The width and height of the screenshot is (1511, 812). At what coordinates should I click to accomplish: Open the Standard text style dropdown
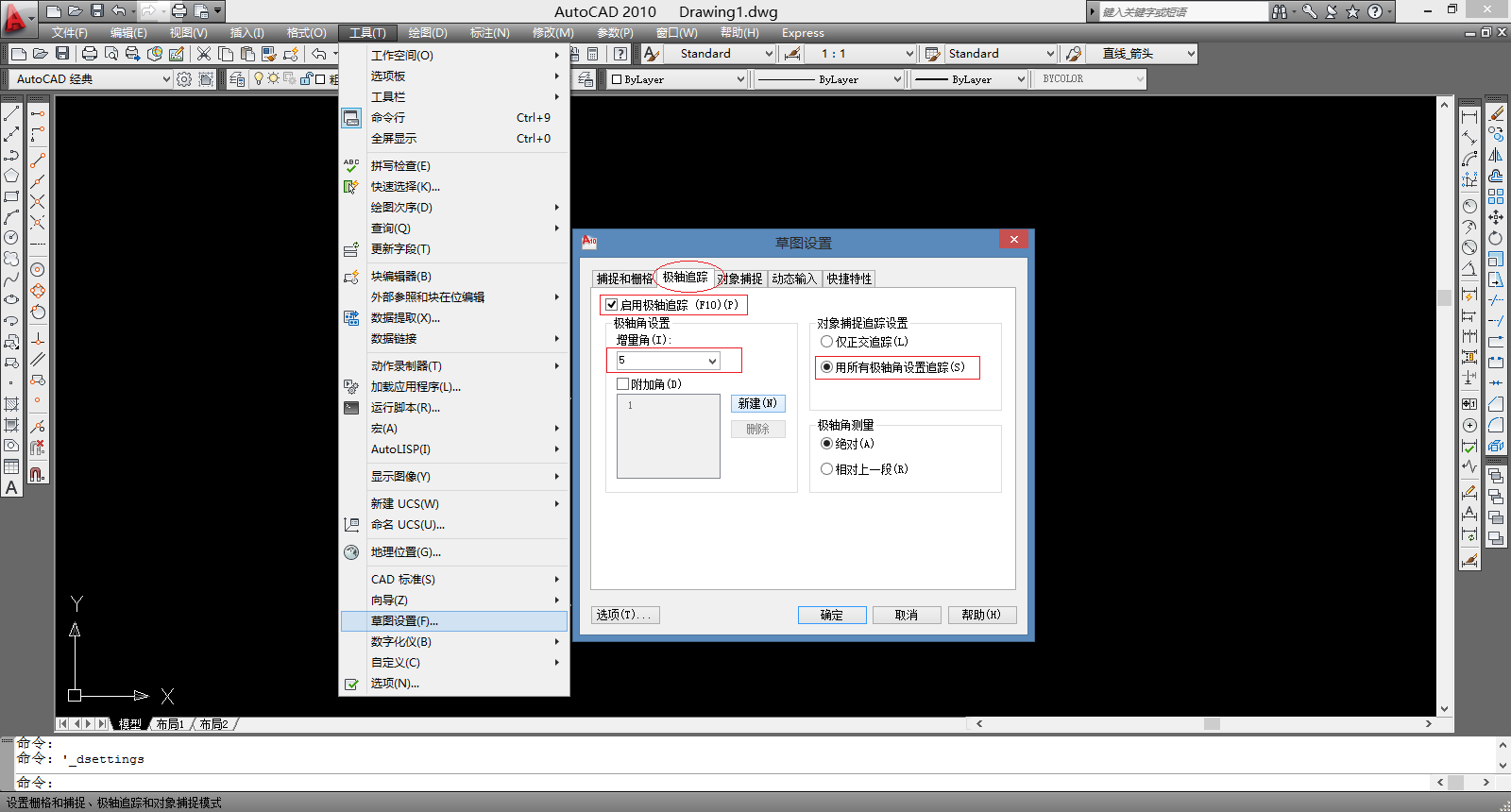(x=722, y=54)
